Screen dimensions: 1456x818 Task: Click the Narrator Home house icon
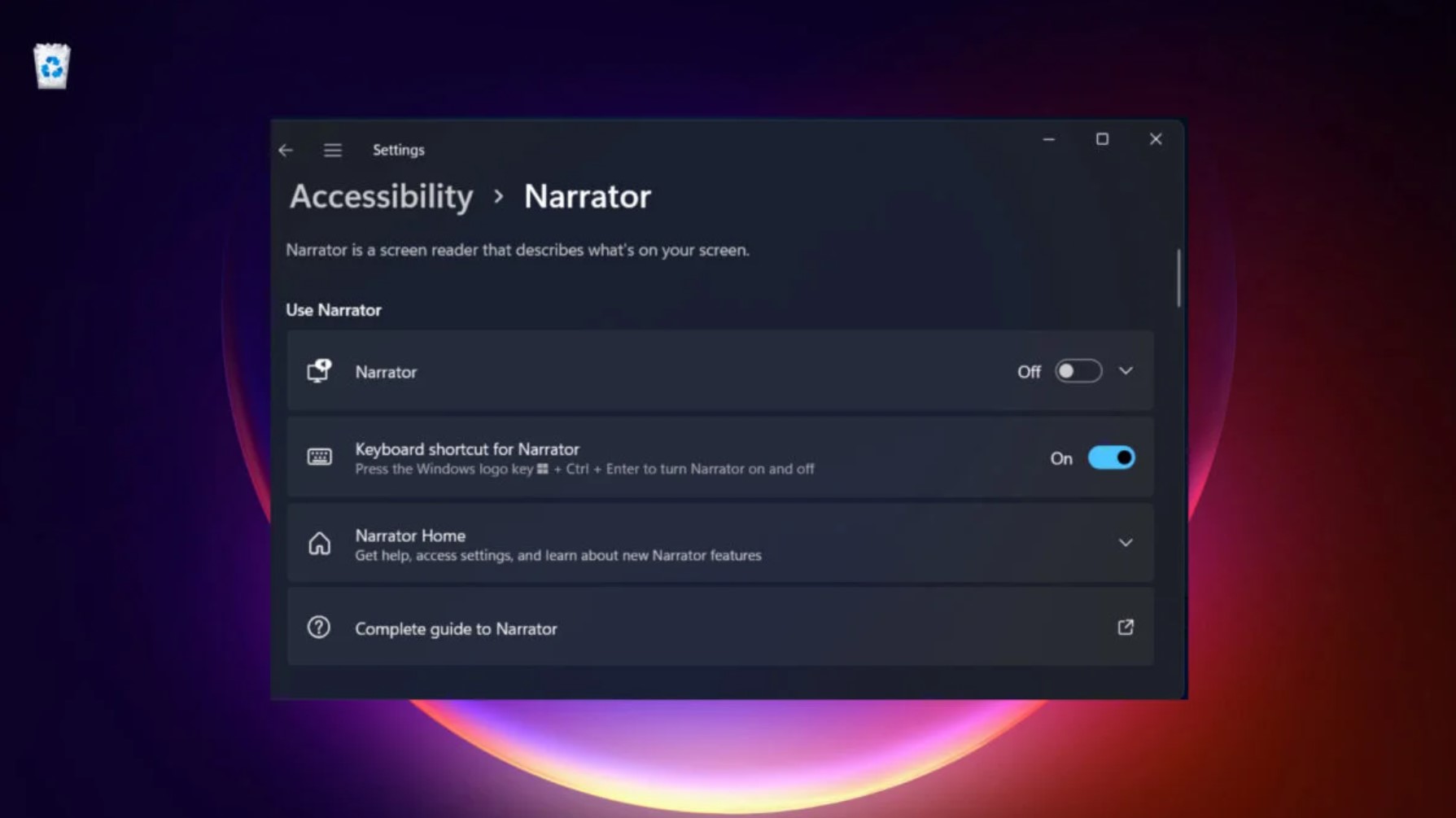[x=319, y=543]
